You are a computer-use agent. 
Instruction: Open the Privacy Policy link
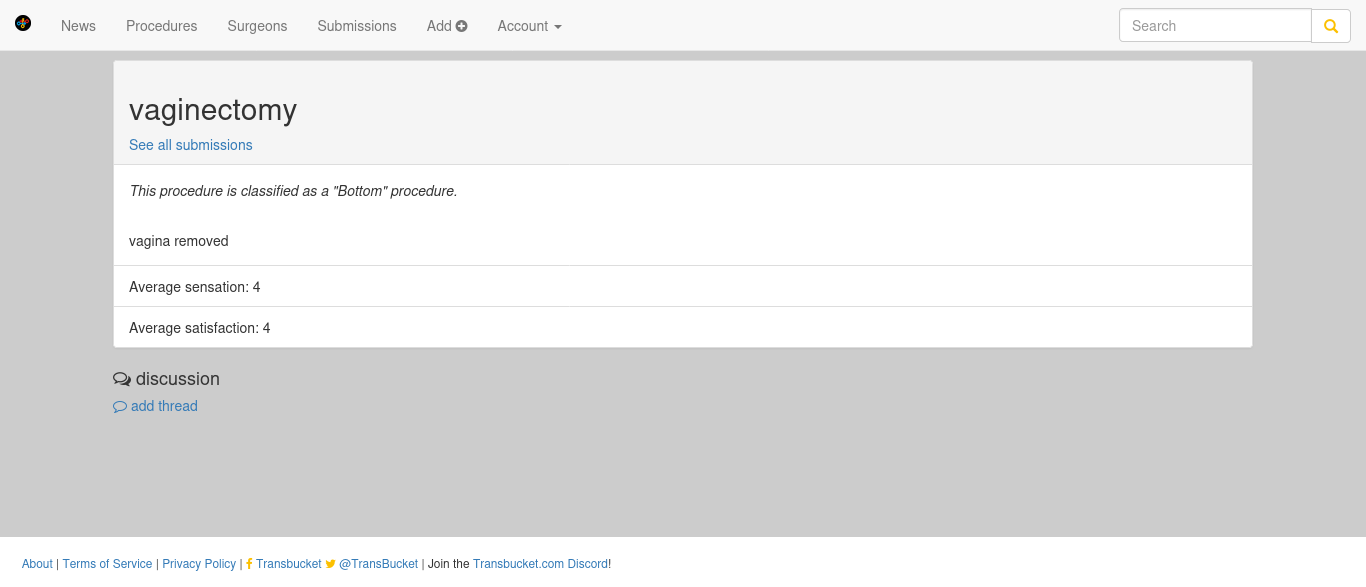(199, 564)
